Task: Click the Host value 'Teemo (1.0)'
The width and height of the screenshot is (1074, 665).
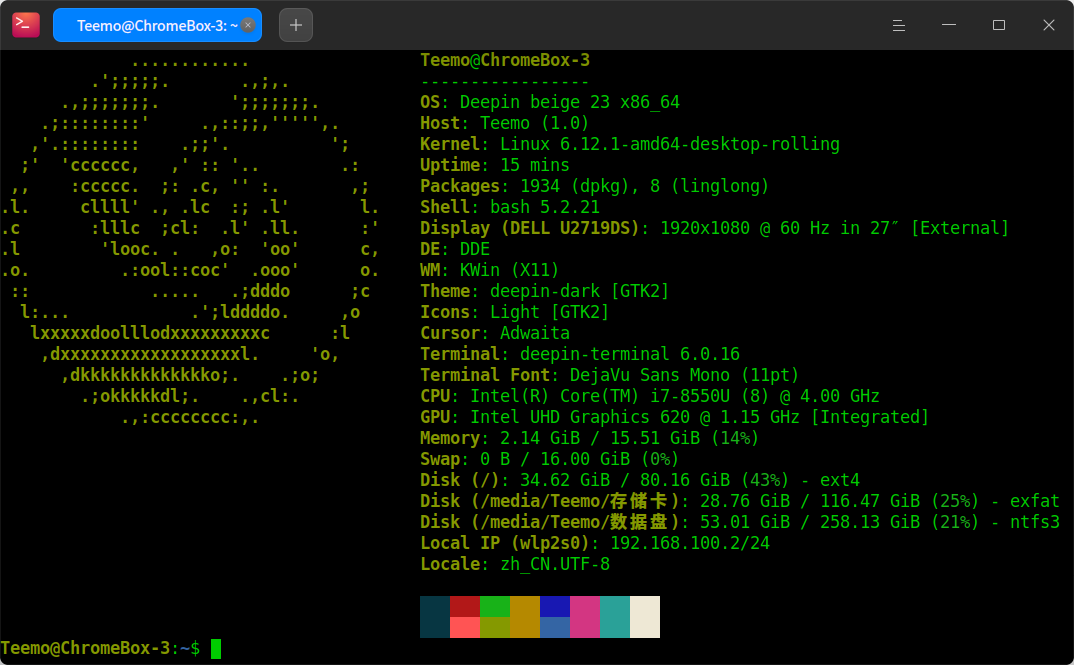Action: (534, 123)
